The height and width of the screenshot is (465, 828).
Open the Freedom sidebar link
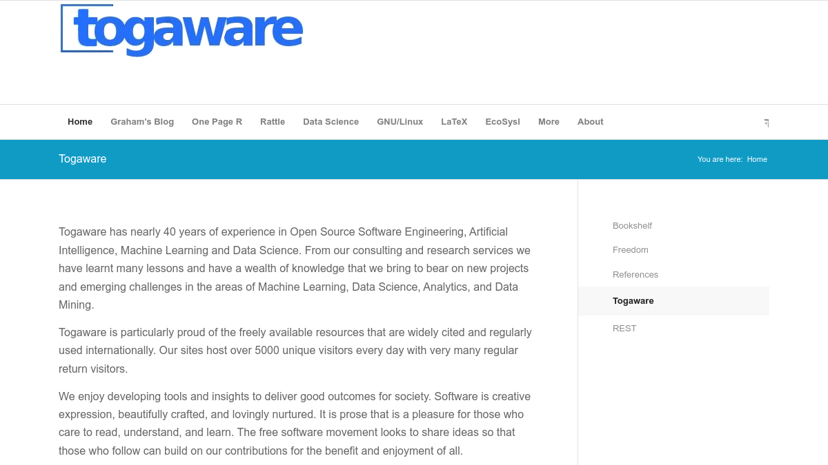click(x=630, y=250)
